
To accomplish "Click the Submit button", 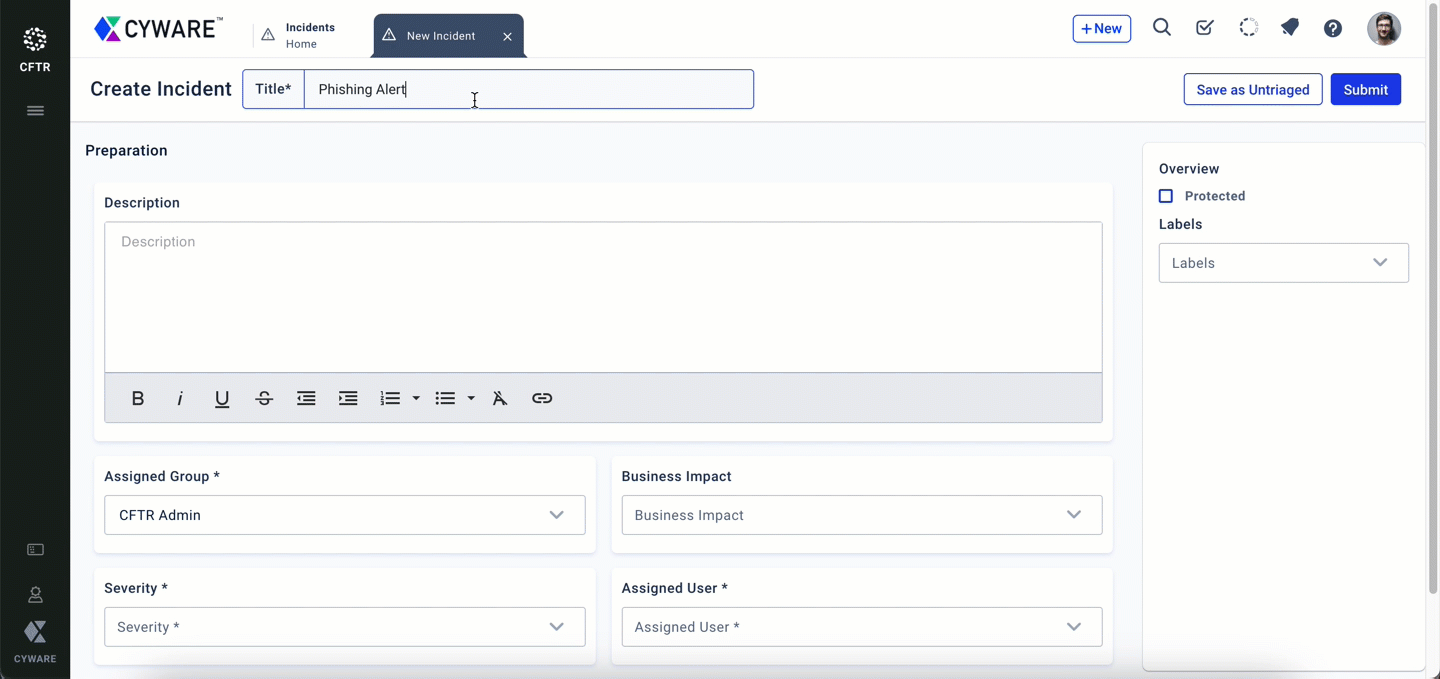I will (1365, 89).
